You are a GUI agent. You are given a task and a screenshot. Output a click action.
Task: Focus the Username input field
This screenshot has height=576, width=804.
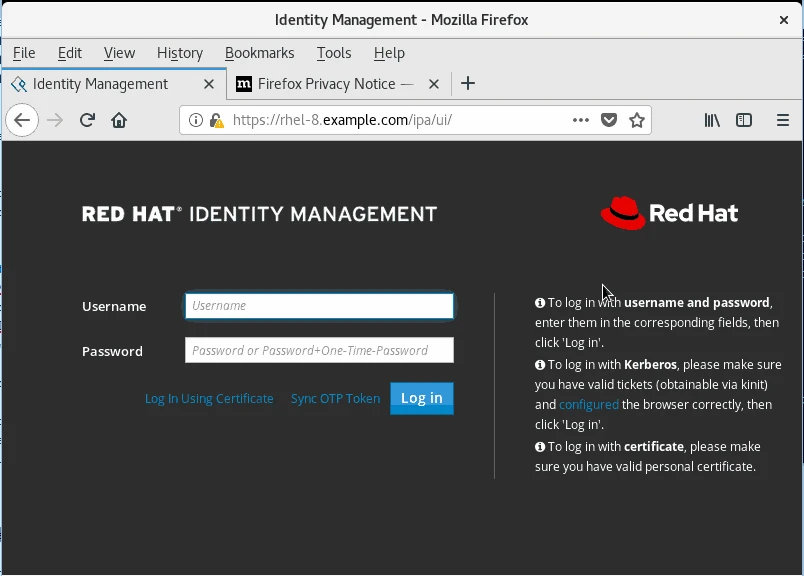[x=318, y=306]
